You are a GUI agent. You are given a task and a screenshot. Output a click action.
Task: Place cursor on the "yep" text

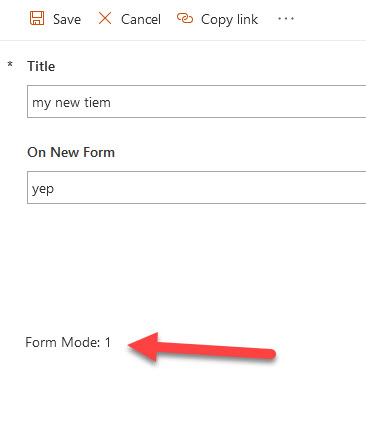[43, 189]
